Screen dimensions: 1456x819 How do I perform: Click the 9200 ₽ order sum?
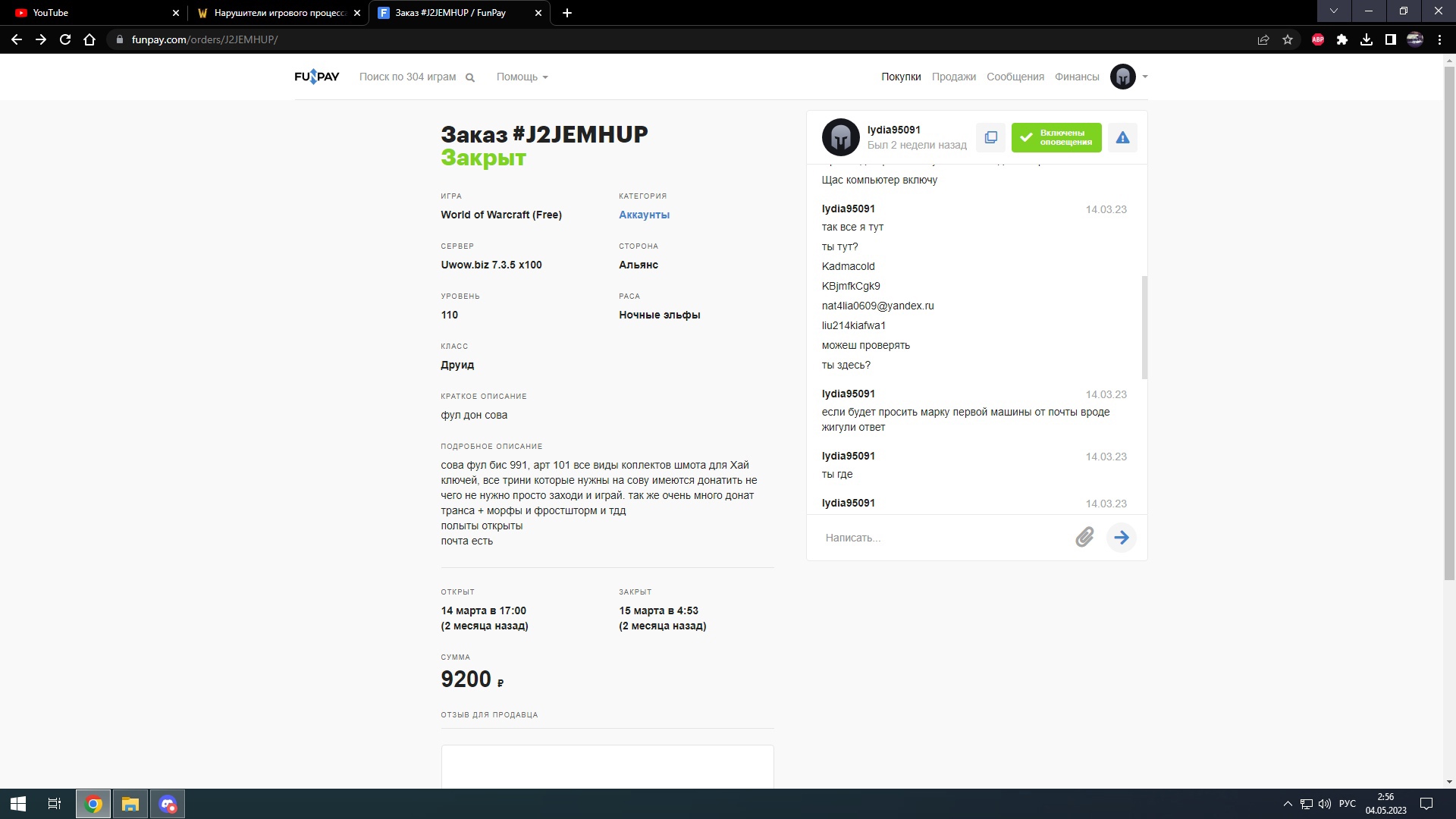472,679
